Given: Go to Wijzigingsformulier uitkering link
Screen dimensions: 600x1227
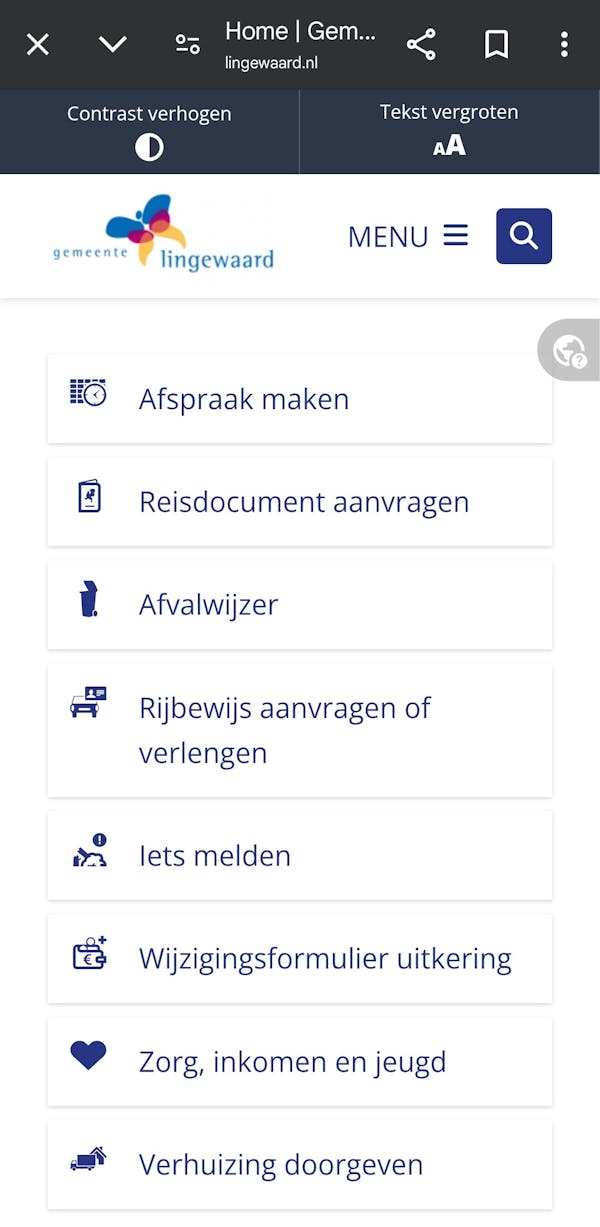Looking at the screenshot, I should [325, 959].
